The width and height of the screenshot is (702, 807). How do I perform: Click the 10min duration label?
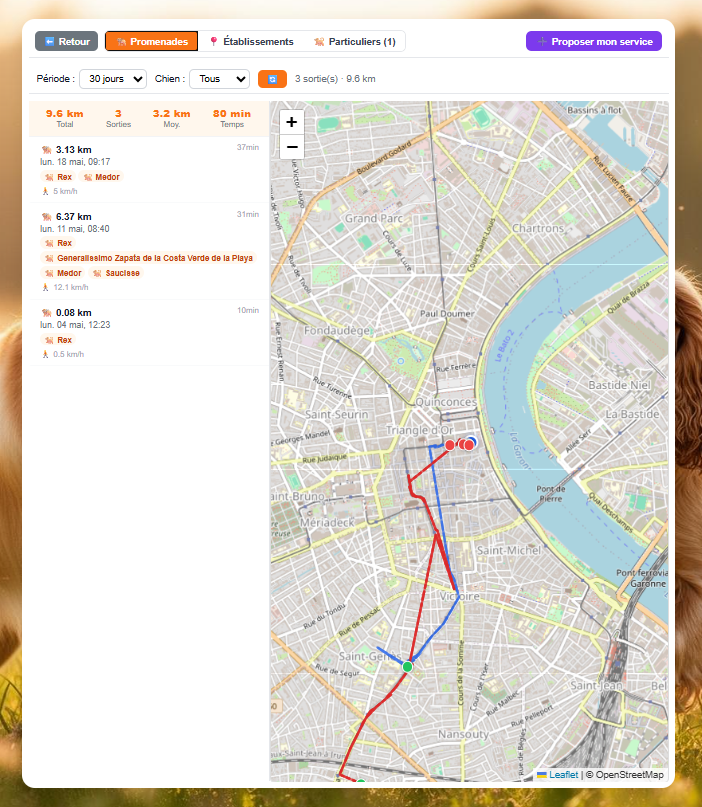pyautogui.click(x=248, y=310)
